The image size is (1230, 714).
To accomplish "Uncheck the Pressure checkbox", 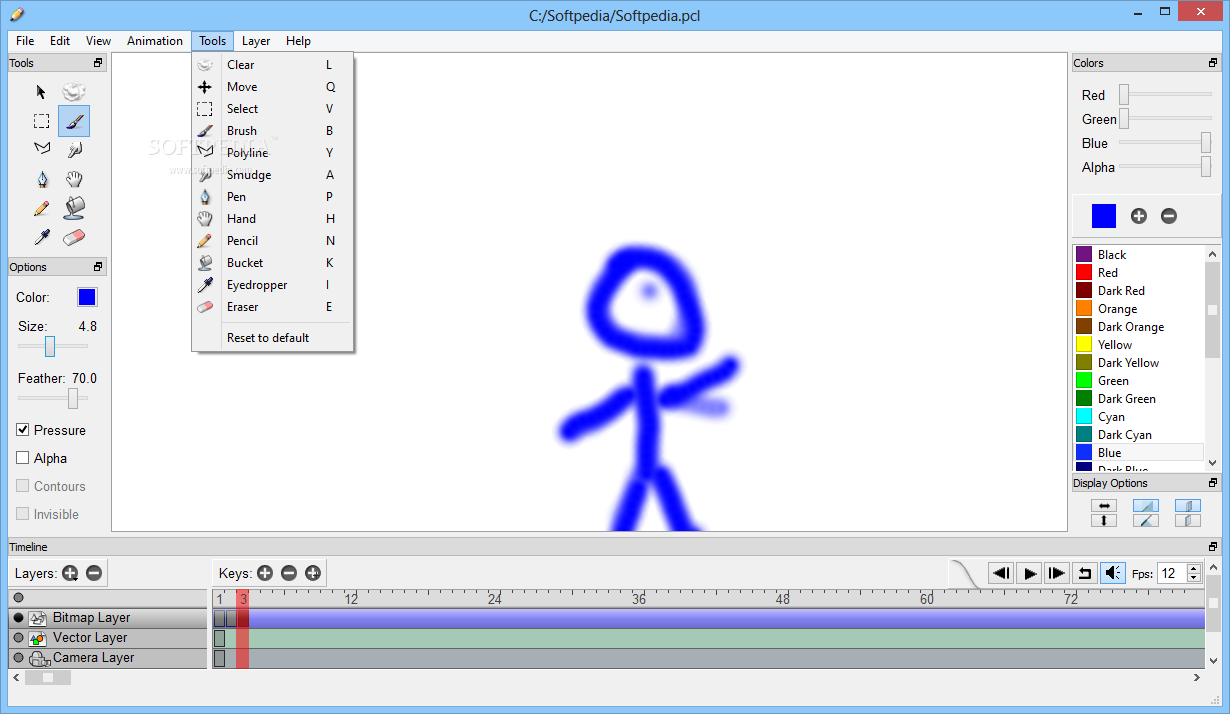I will click(x=23, y=430).
